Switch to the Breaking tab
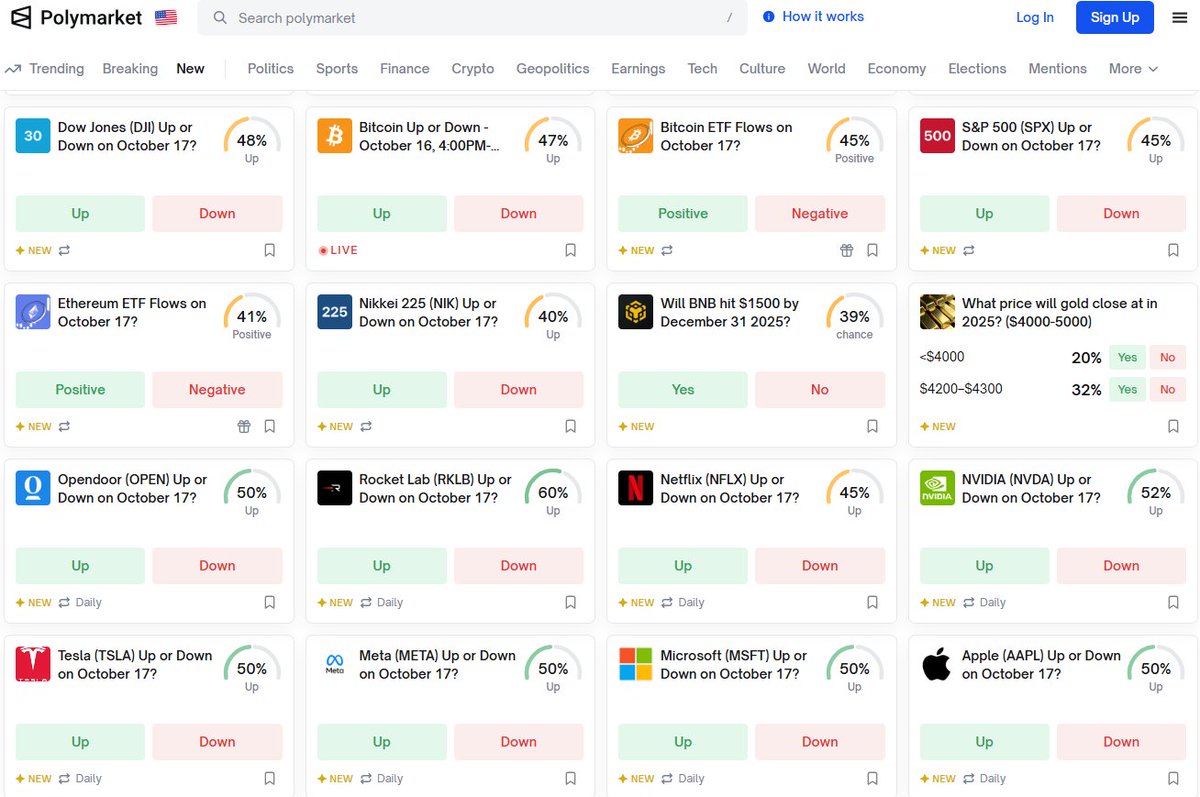 click(x=130, y=68)
